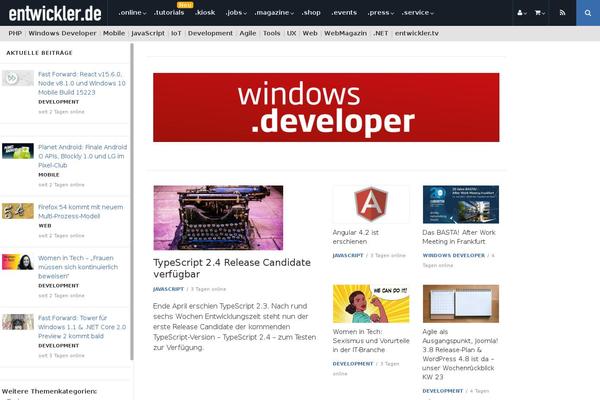Read Firefox 54 Multi-Prozess-Modell article
Image resolution: width=600 pixels, height=400 pixels.
coord(80,211)
